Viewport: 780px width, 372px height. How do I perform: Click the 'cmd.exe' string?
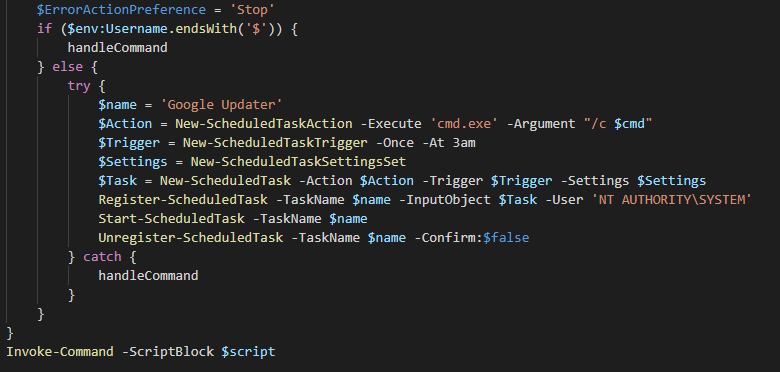coord(465,124)
